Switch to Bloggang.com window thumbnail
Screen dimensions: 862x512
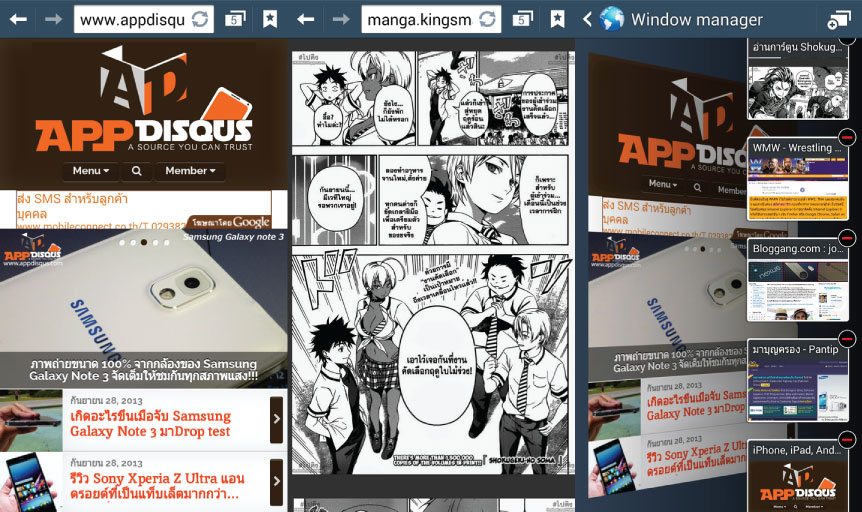click(x=798, y=280)
